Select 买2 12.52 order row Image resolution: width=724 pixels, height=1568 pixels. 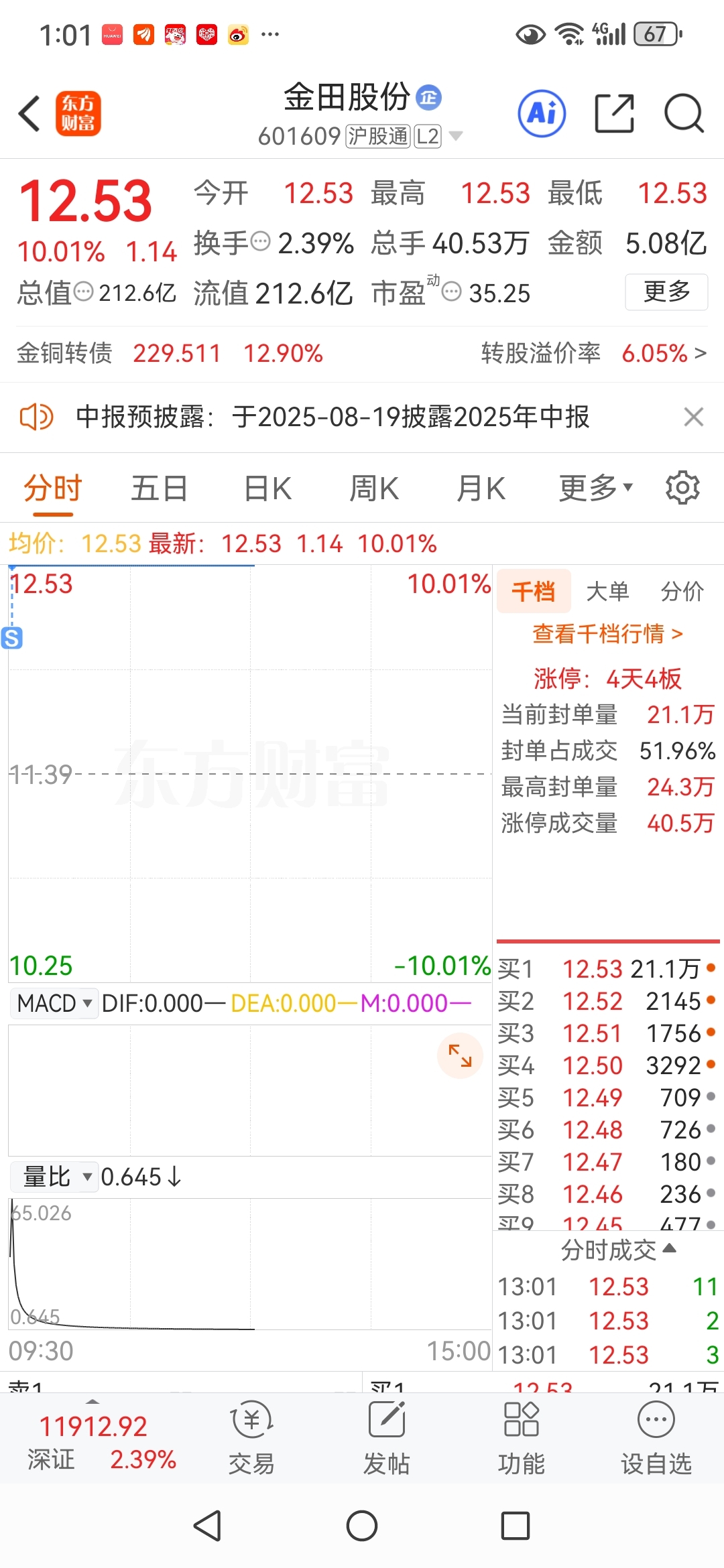(x=607, y=1001)
